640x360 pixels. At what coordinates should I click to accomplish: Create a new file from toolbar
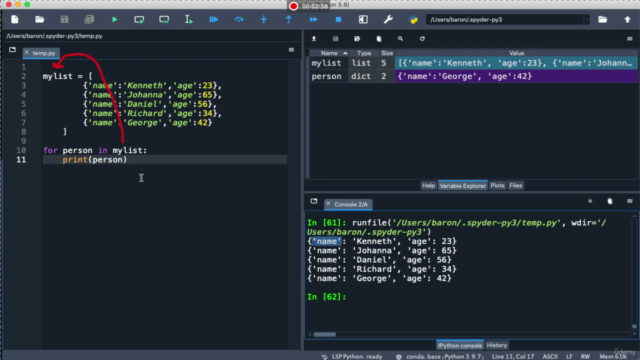click(x=15, y=19)
